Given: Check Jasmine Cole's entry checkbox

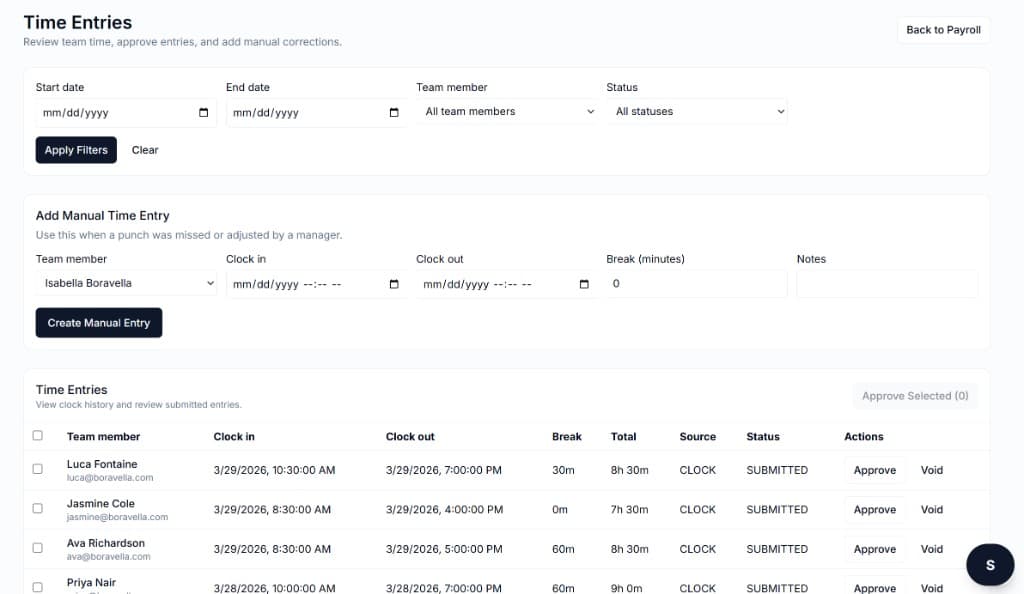Looking at the screenshot, I should (37, 508).
